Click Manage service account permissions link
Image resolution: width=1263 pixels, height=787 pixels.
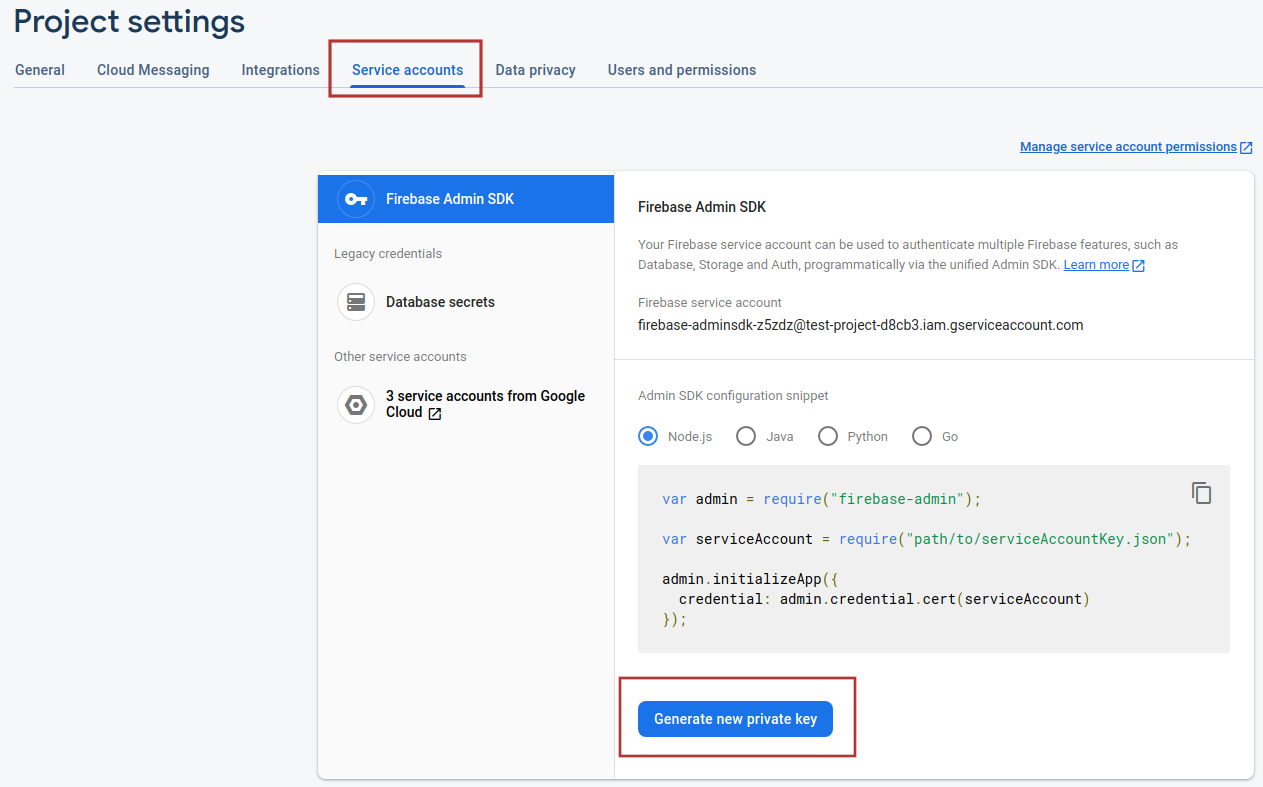coord(1128,147)
